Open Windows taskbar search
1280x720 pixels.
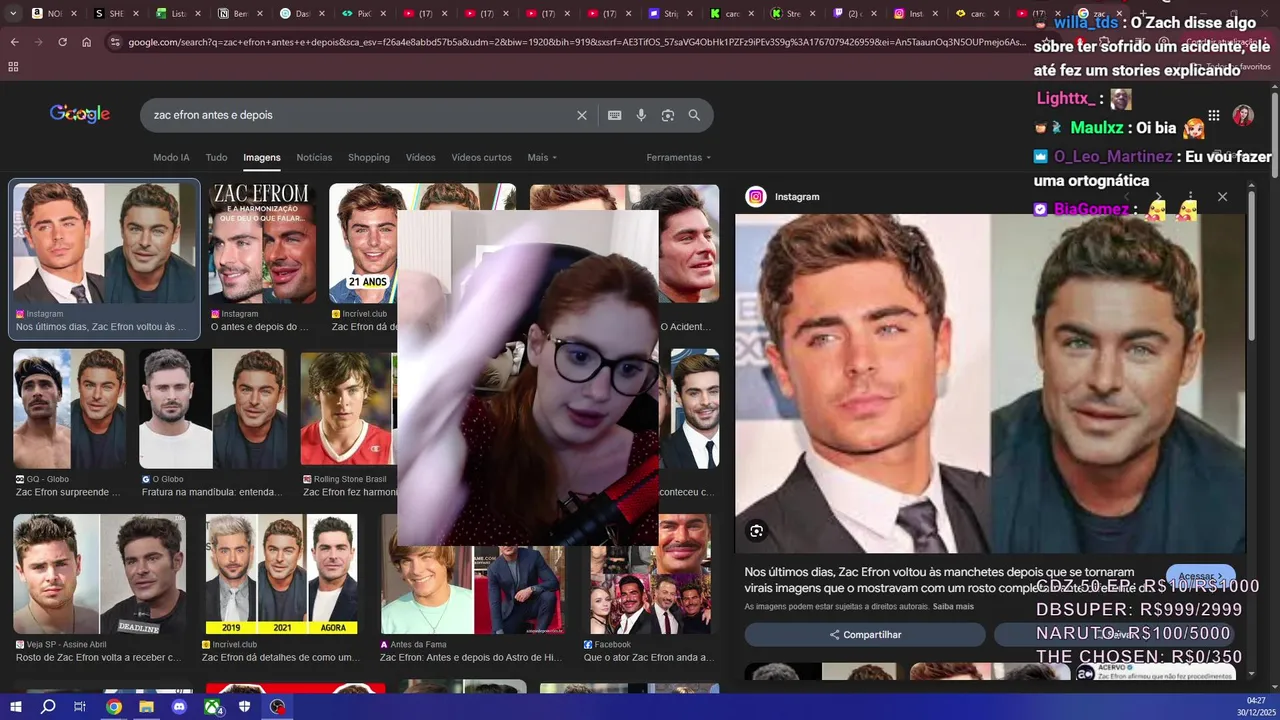[x=48, y=707]
